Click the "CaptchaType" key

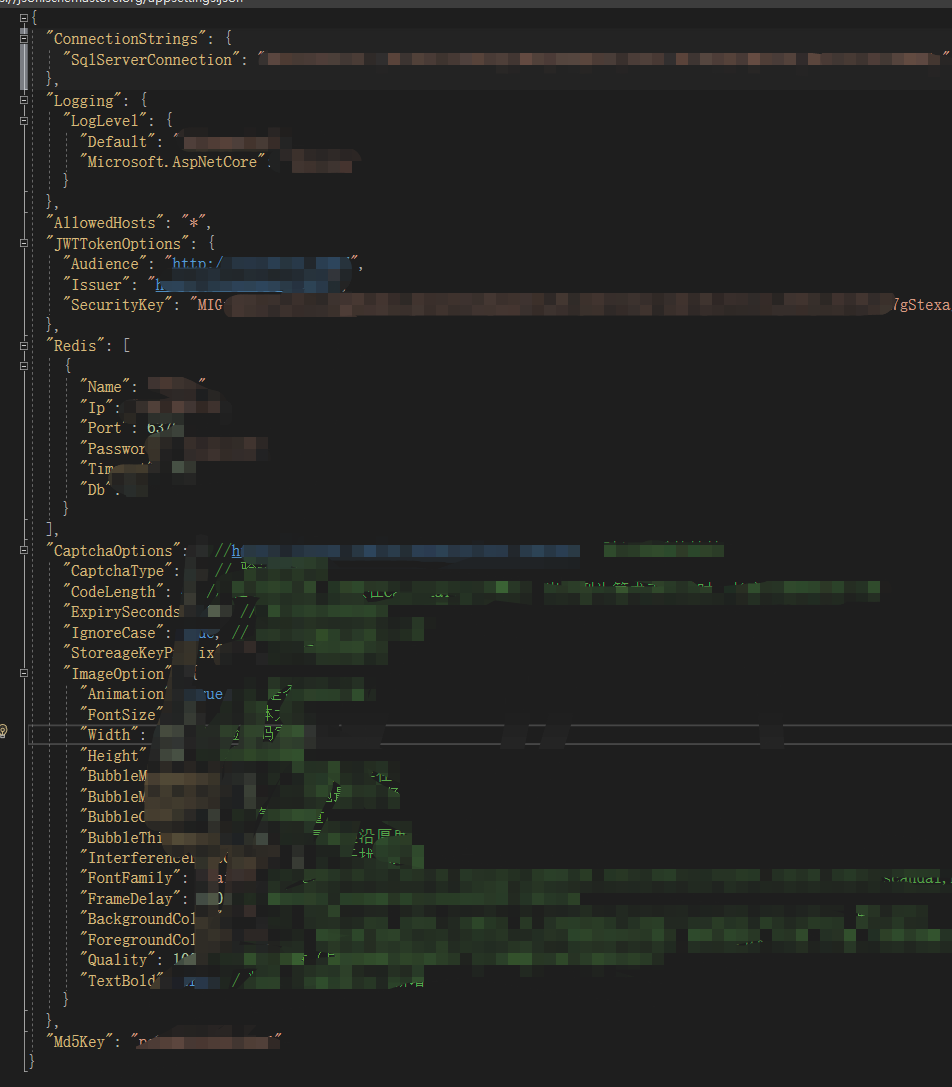click(x=117, y=571)
